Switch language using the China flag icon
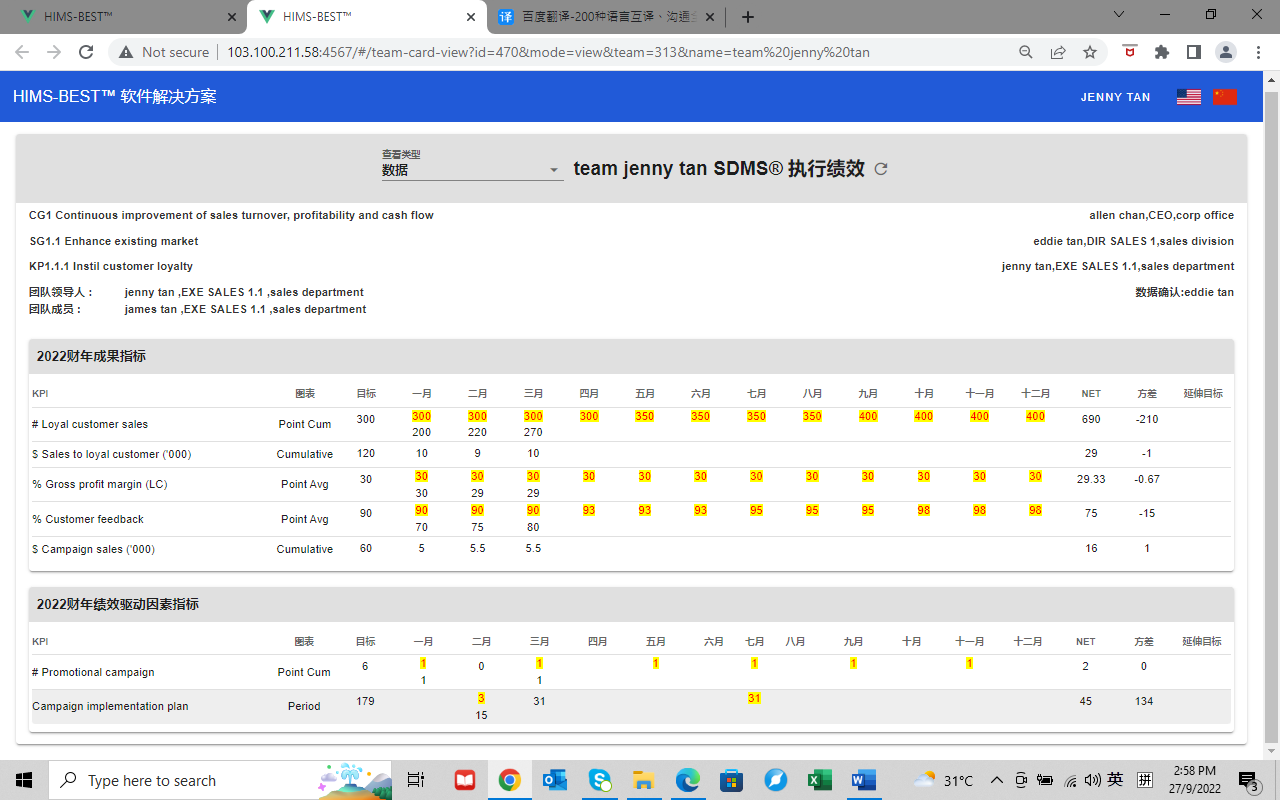Image resolution: width=1280 pixels, height=800 pixels. click(1225, 97)
